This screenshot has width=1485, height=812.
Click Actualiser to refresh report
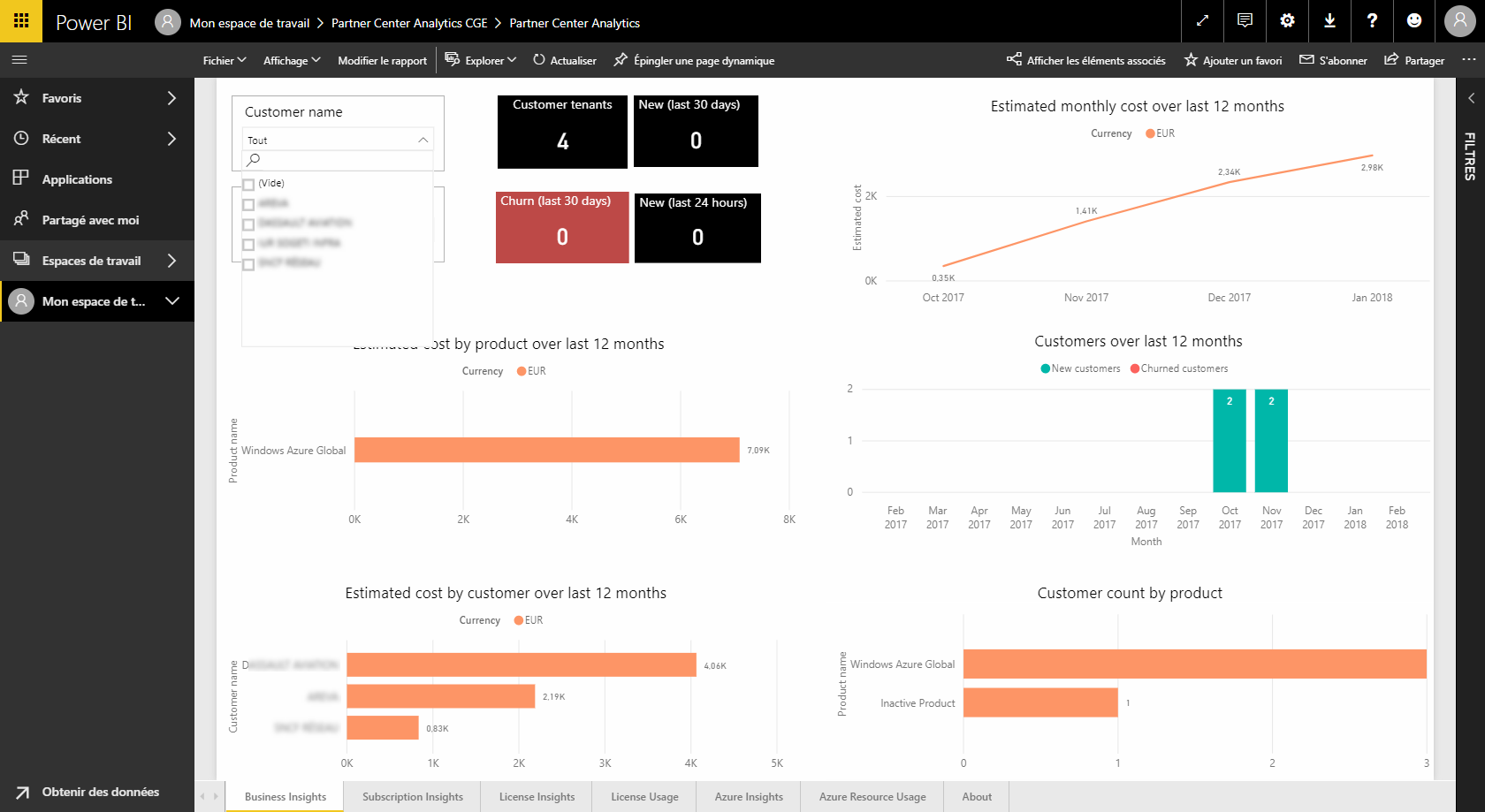tap(564, 60)
